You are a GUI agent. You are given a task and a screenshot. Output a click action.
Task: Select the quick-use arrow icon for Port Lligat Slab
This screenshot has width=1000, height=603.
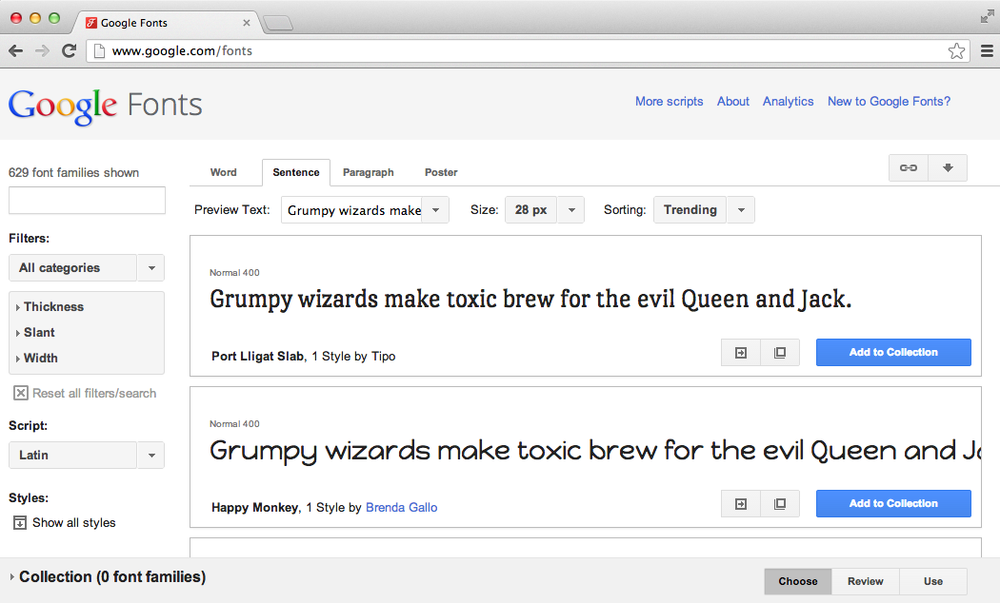(740, 352)
